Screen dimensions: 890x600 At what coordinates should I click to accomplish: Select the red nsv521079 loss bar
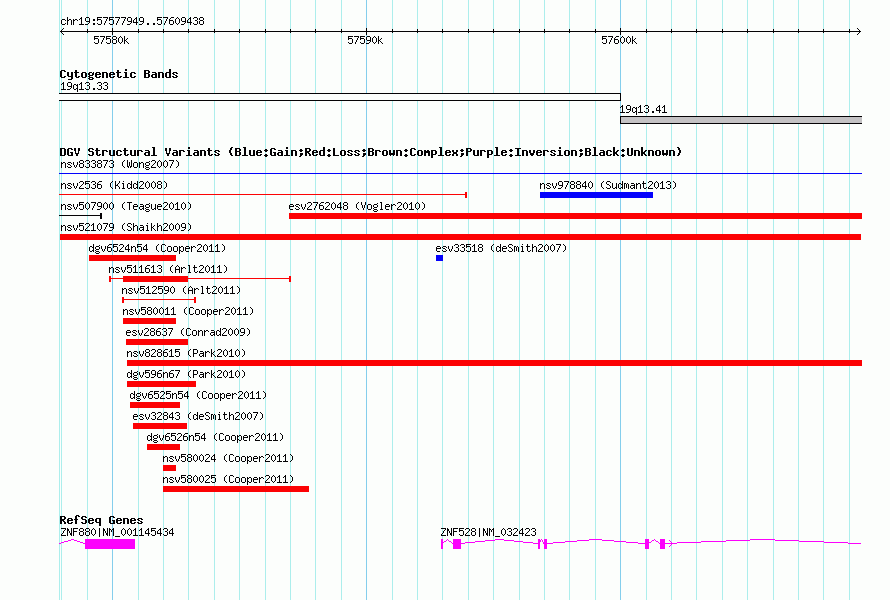point(460,237)
